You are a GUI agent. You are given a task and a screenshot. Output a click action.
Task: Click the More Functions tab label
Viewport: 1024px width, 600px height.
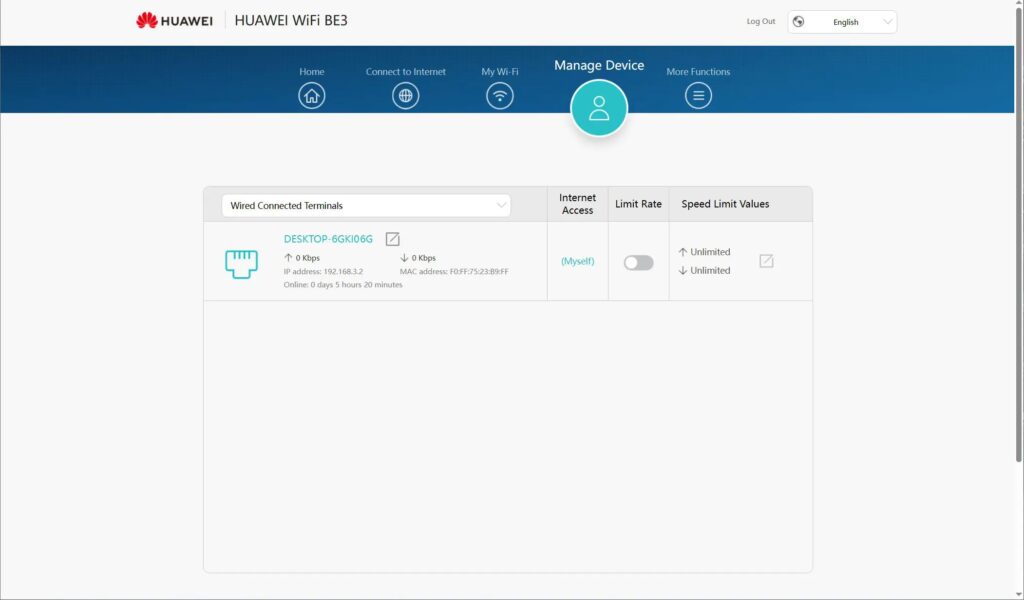point(698,72)
